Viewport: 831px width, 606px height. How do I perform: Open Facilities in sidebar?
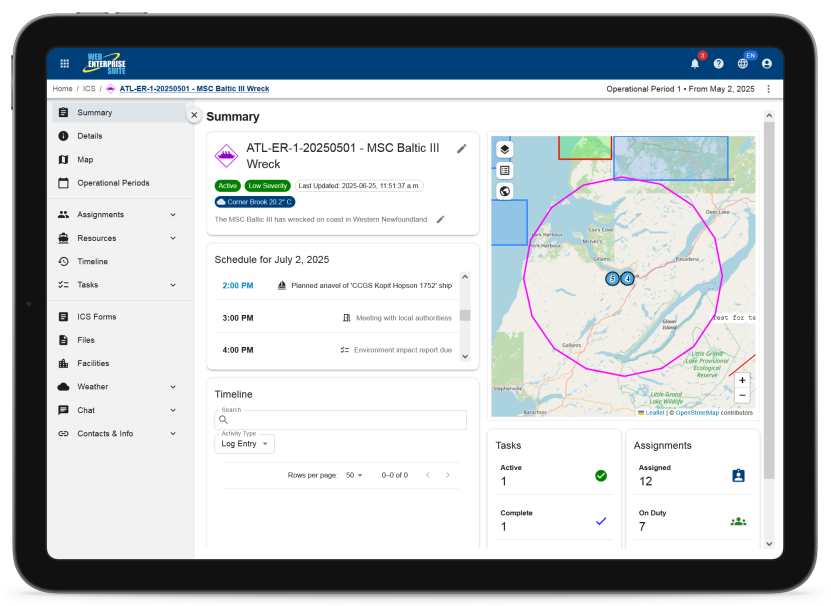119,363
